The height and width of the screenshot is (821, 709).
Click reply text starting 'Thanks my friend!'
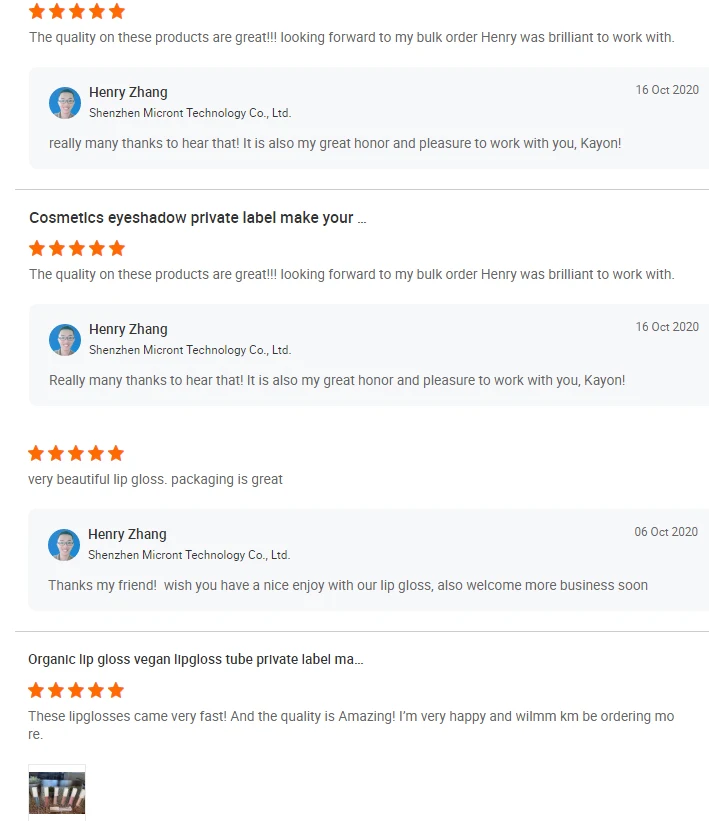coord(348,585)
